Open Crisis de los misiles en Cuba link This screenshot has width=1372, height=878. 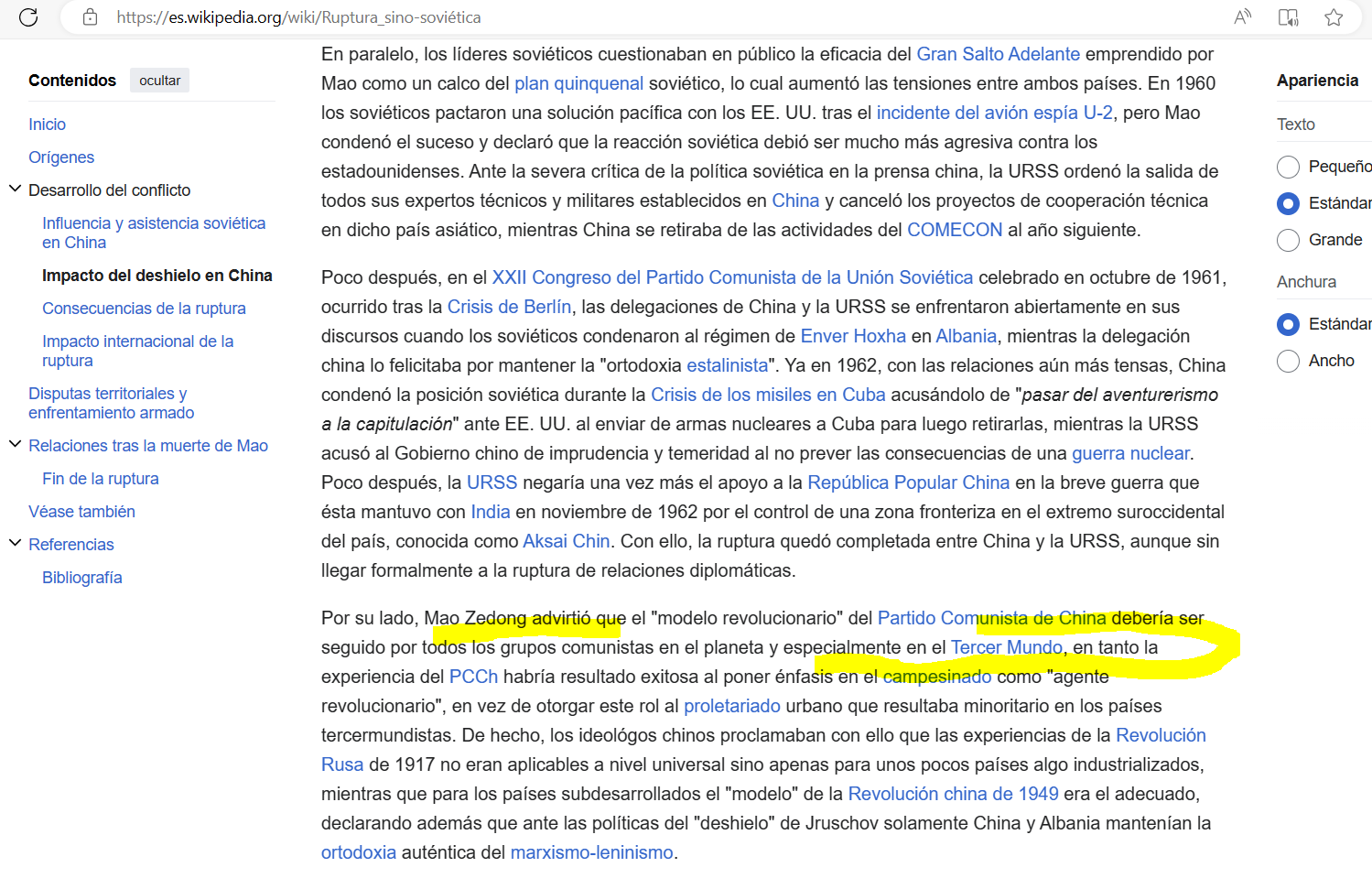(x=768, y=395)
